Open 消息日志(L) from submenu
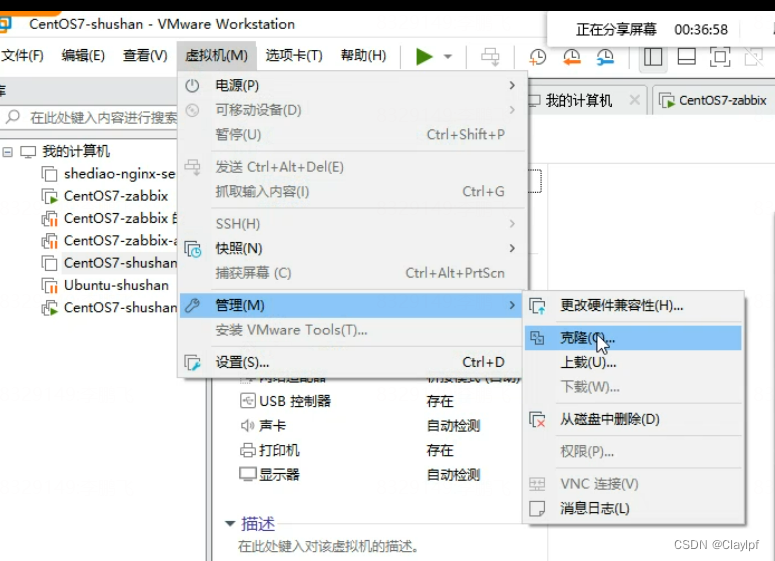 point(634,508)
